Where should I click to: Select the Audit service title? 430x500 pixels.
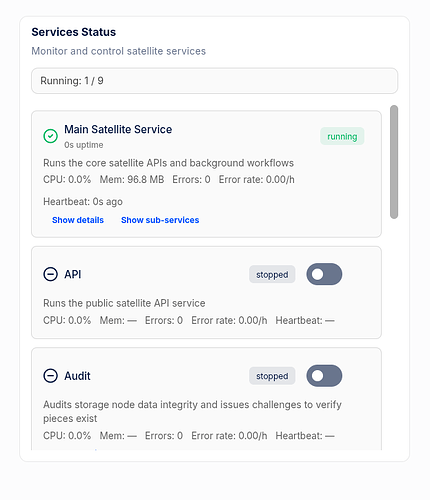(x=77, y=376)
